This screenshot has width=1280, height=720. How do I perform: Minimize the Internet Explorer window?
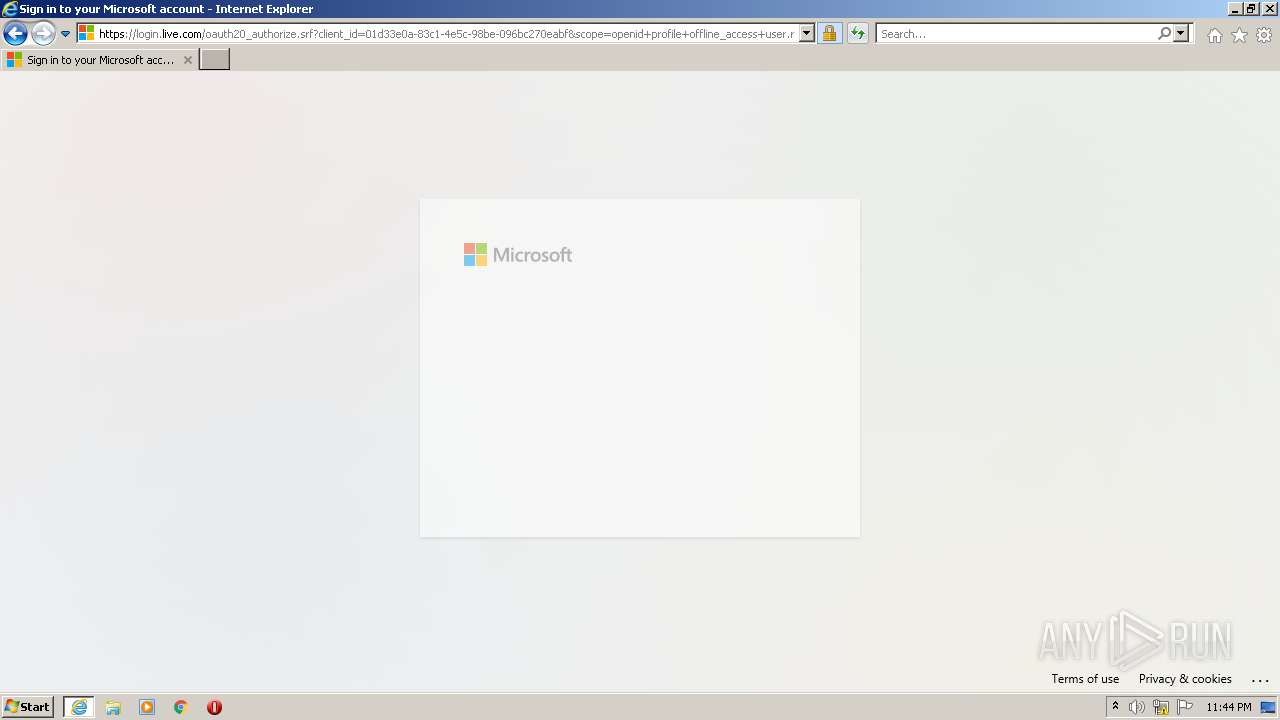(1235, 9)
